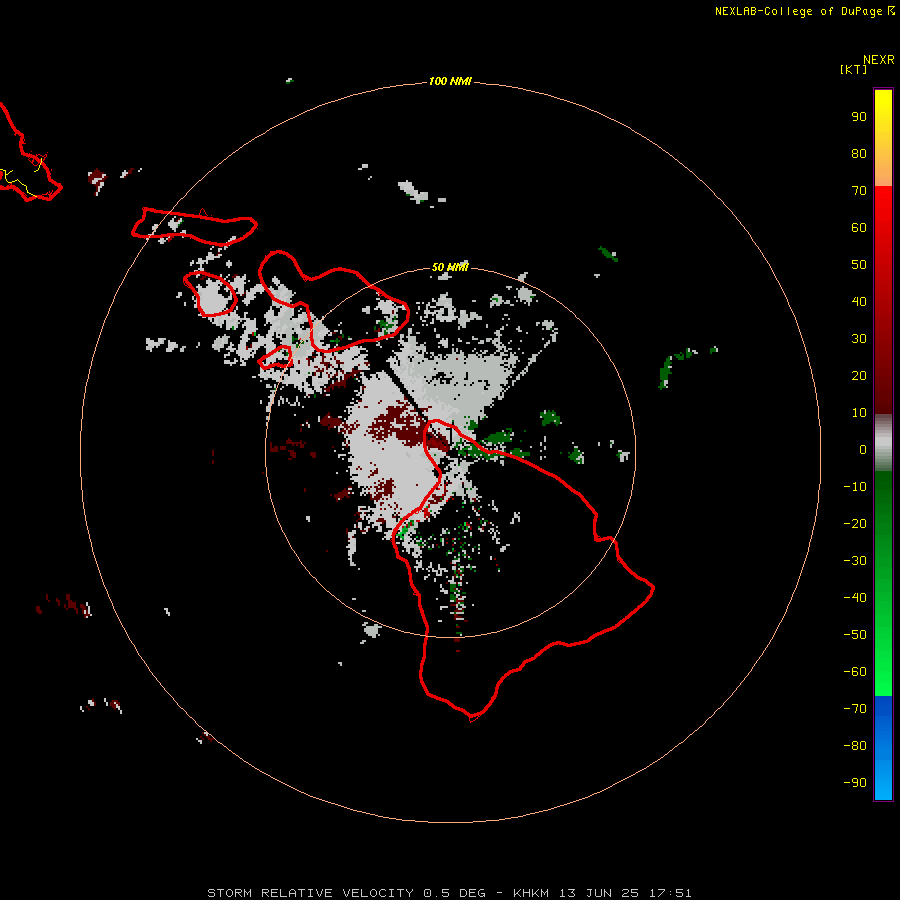900x900 pixels.
Task: Click the -90 knot scale label
Action: coord(855,783)
